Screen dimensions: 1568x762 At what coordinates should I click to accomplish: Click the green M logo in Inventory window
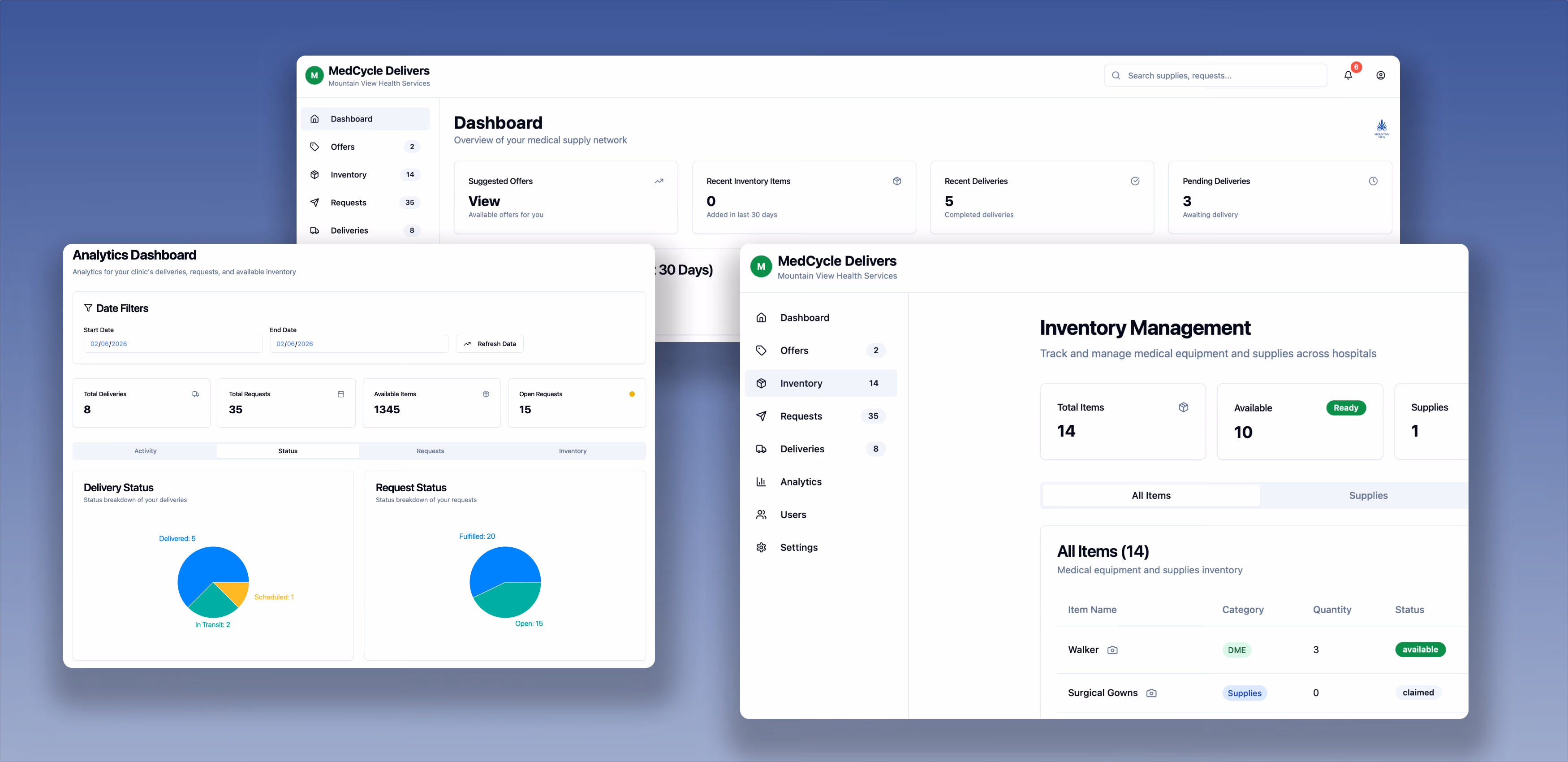click(x=760, y=267)
